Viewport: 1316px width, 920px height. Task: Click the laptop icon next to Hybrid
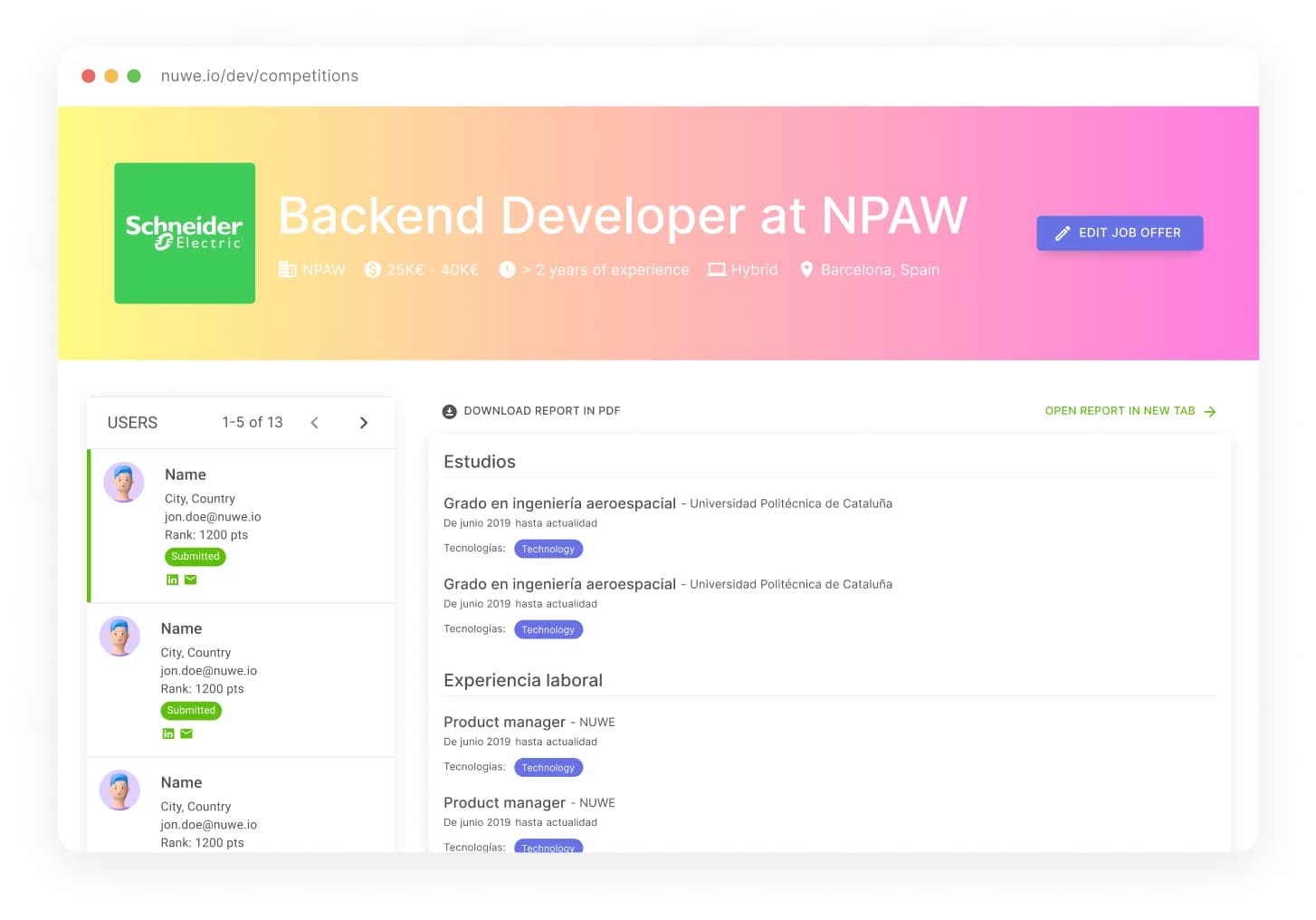(716, 269)
